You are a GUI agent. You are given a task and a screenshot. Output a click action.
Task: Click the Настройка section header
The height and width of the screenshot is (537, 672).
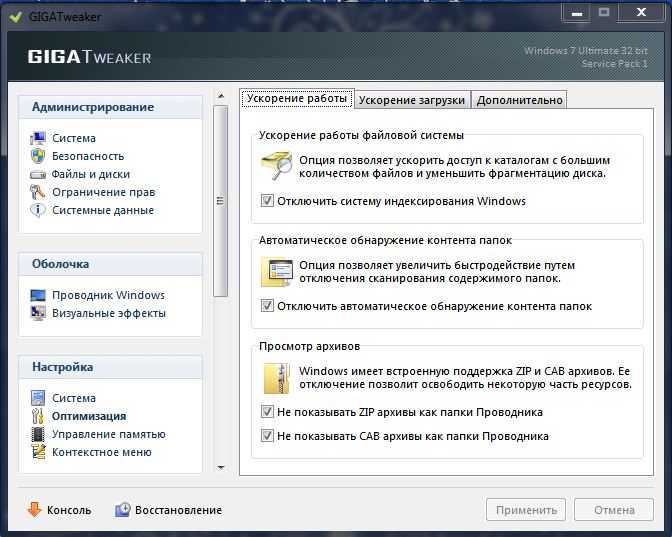coord(111,367)
